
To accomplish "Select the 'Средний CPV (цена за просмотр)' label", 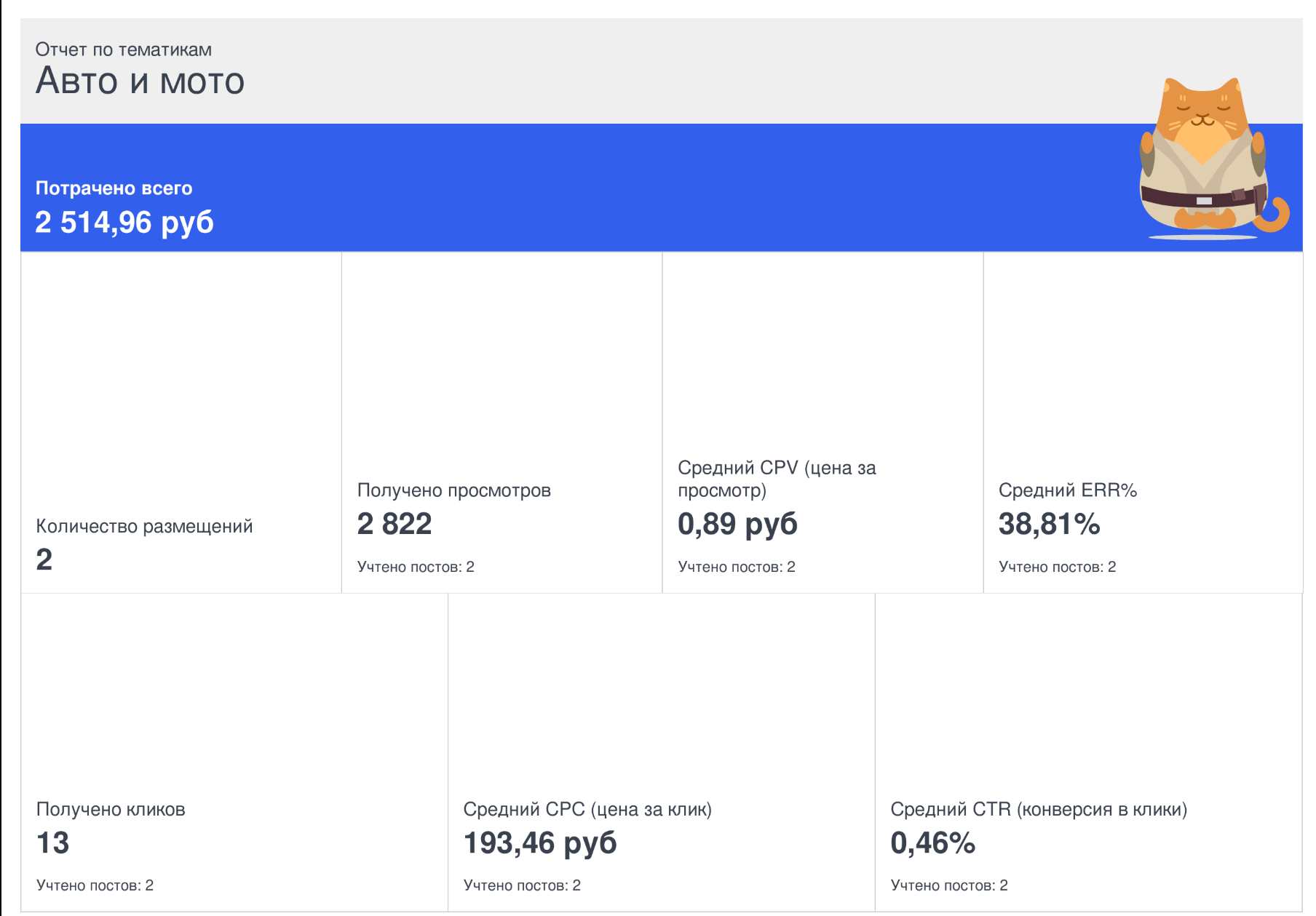I will point(777,479).
